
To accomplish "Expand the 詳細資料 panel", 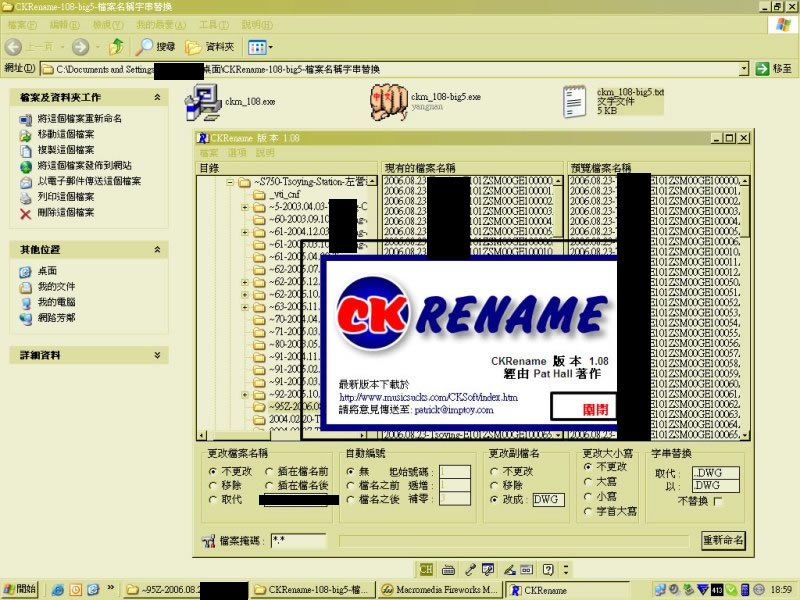I will 157,355.
